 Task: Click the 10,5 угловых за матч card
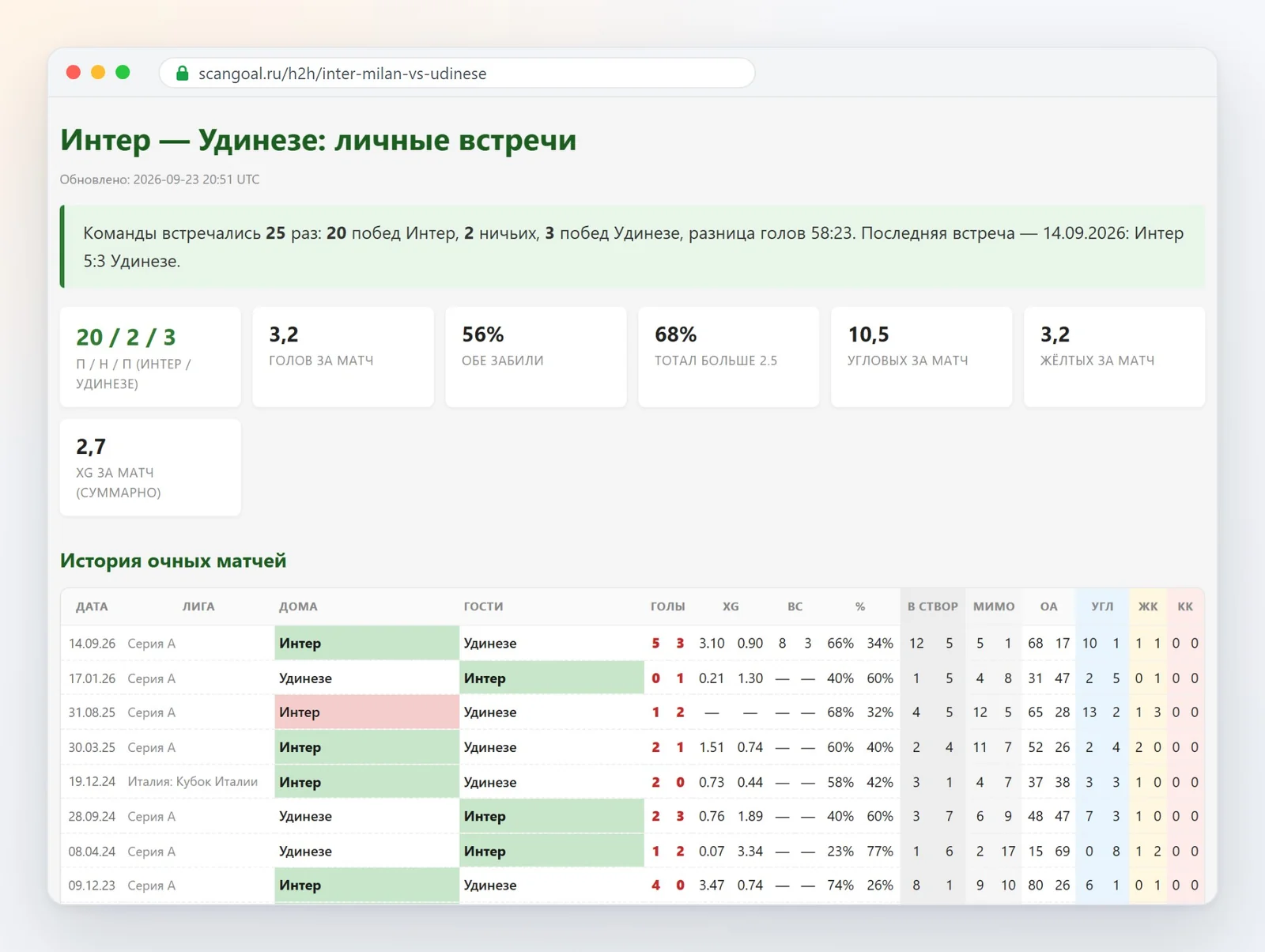tap(921, 357)
